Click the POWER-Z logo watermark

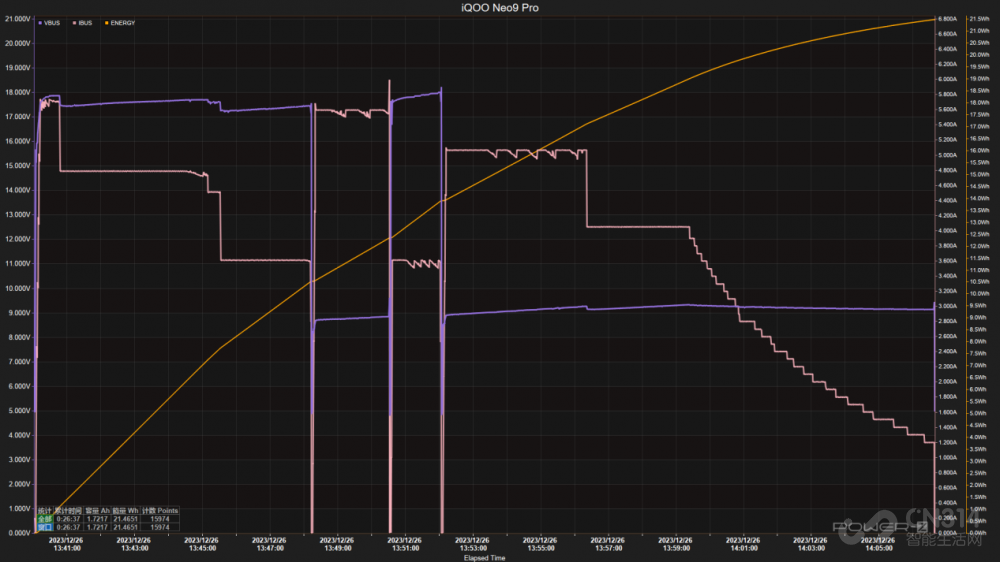coord(865,527)
